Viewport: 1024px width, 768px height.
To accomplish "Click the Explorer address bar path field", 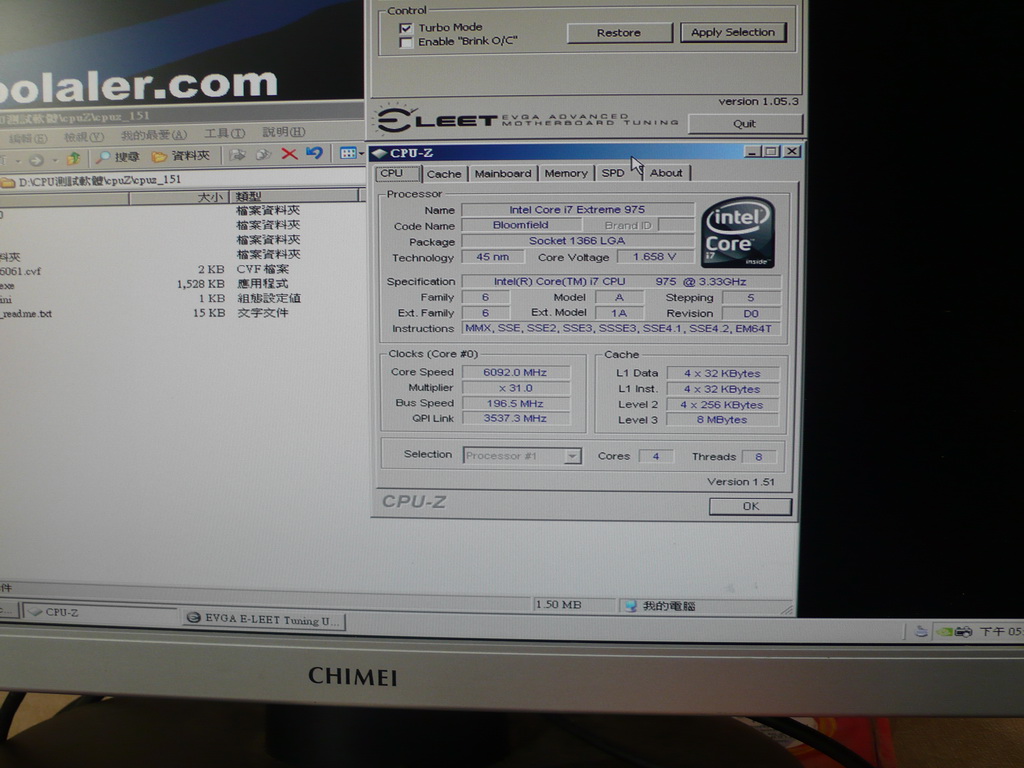I will click(x=183, y=181).
